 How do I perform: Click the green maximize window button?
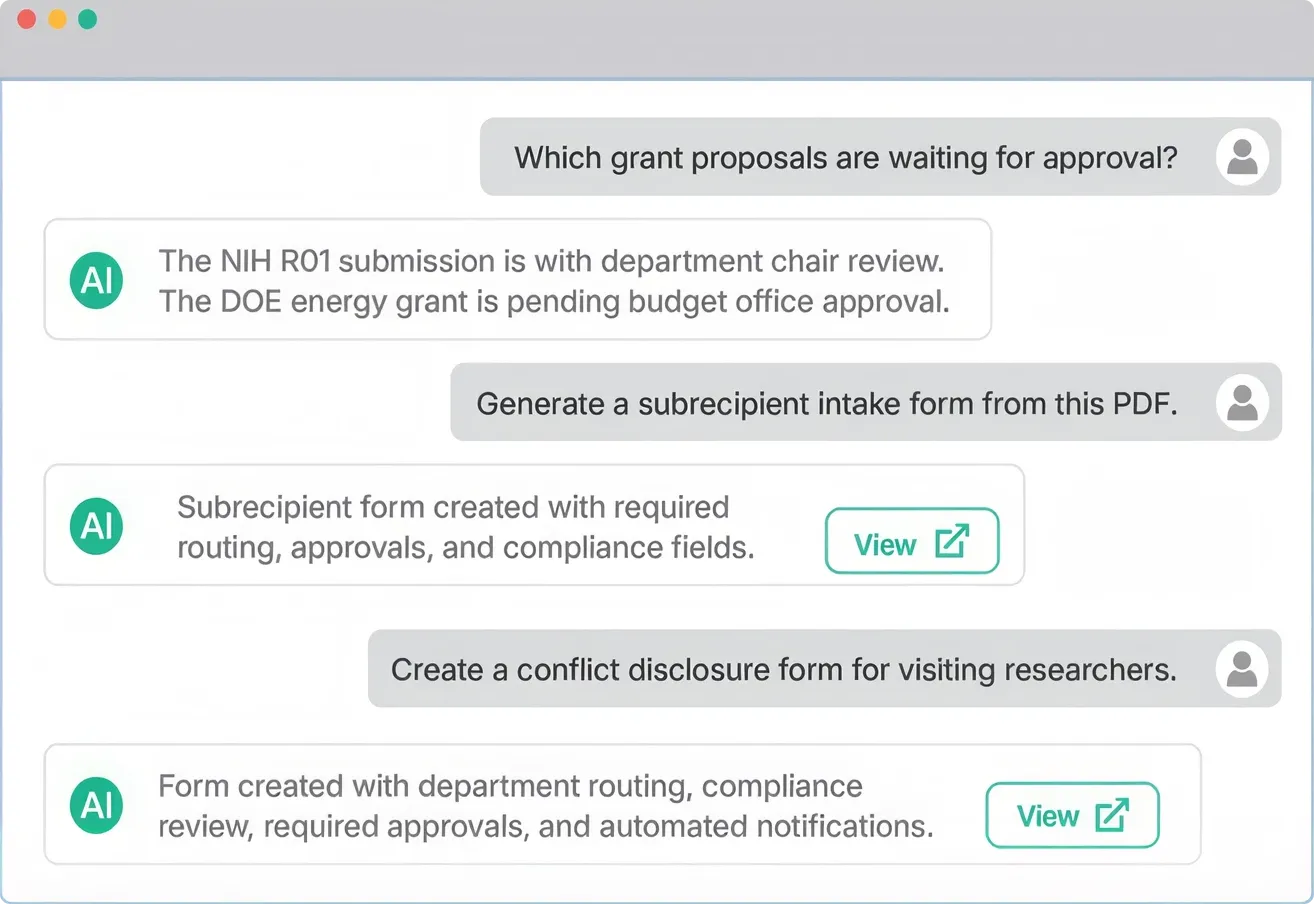[x=87, y=19]
